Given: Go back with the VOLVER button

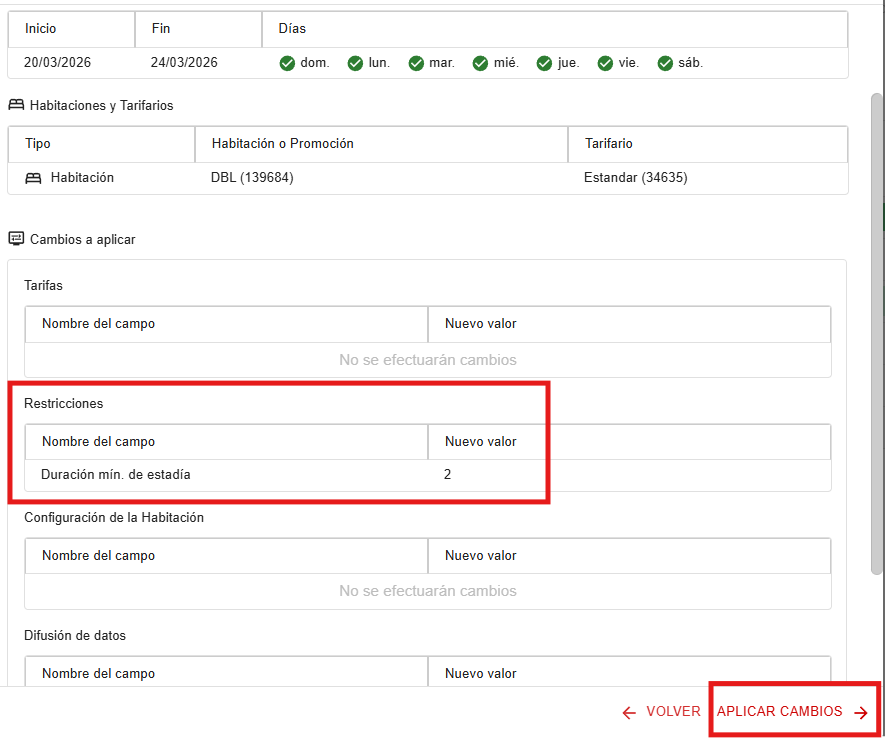Looking at the screenshot, I should tap(661, 712).
